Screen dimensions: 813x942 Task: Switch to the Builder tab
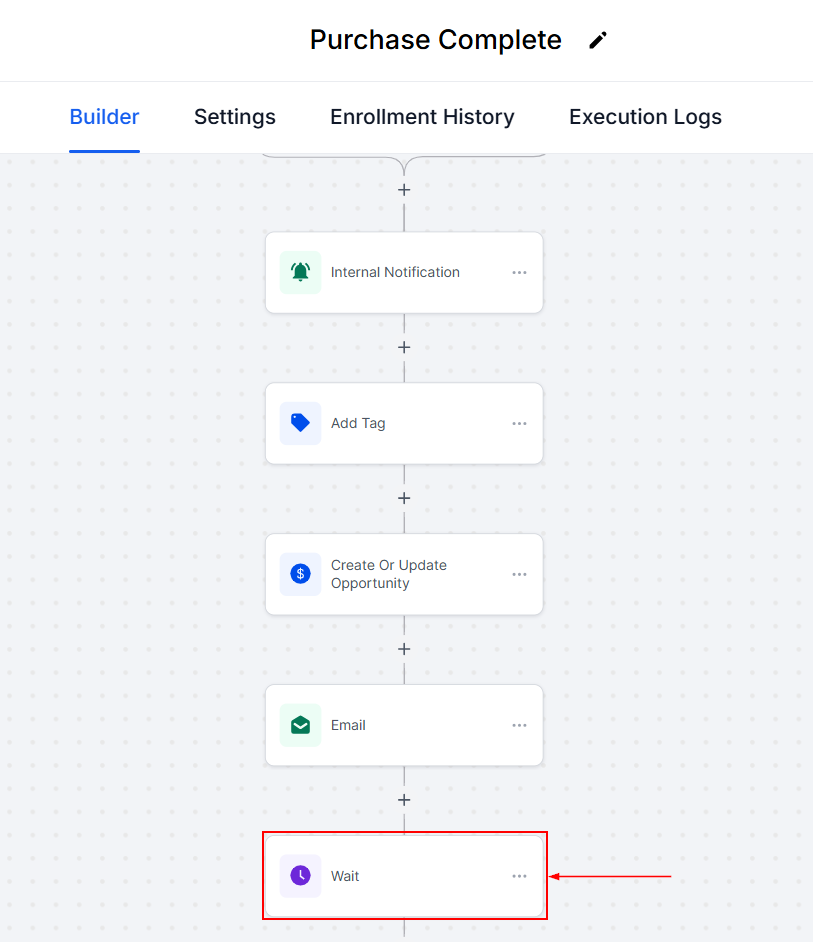104,117
